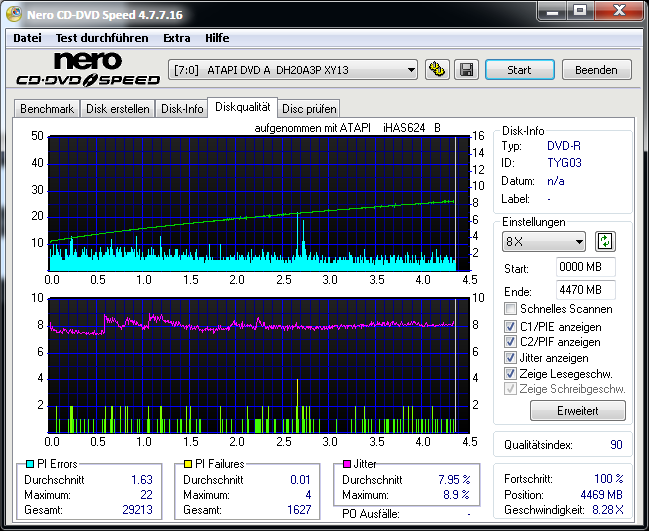Viewport: 649px width, 531px height.
Task: Click the Fortschritt value 100 %
Action: pyautogui.click(x=608, y=479)
